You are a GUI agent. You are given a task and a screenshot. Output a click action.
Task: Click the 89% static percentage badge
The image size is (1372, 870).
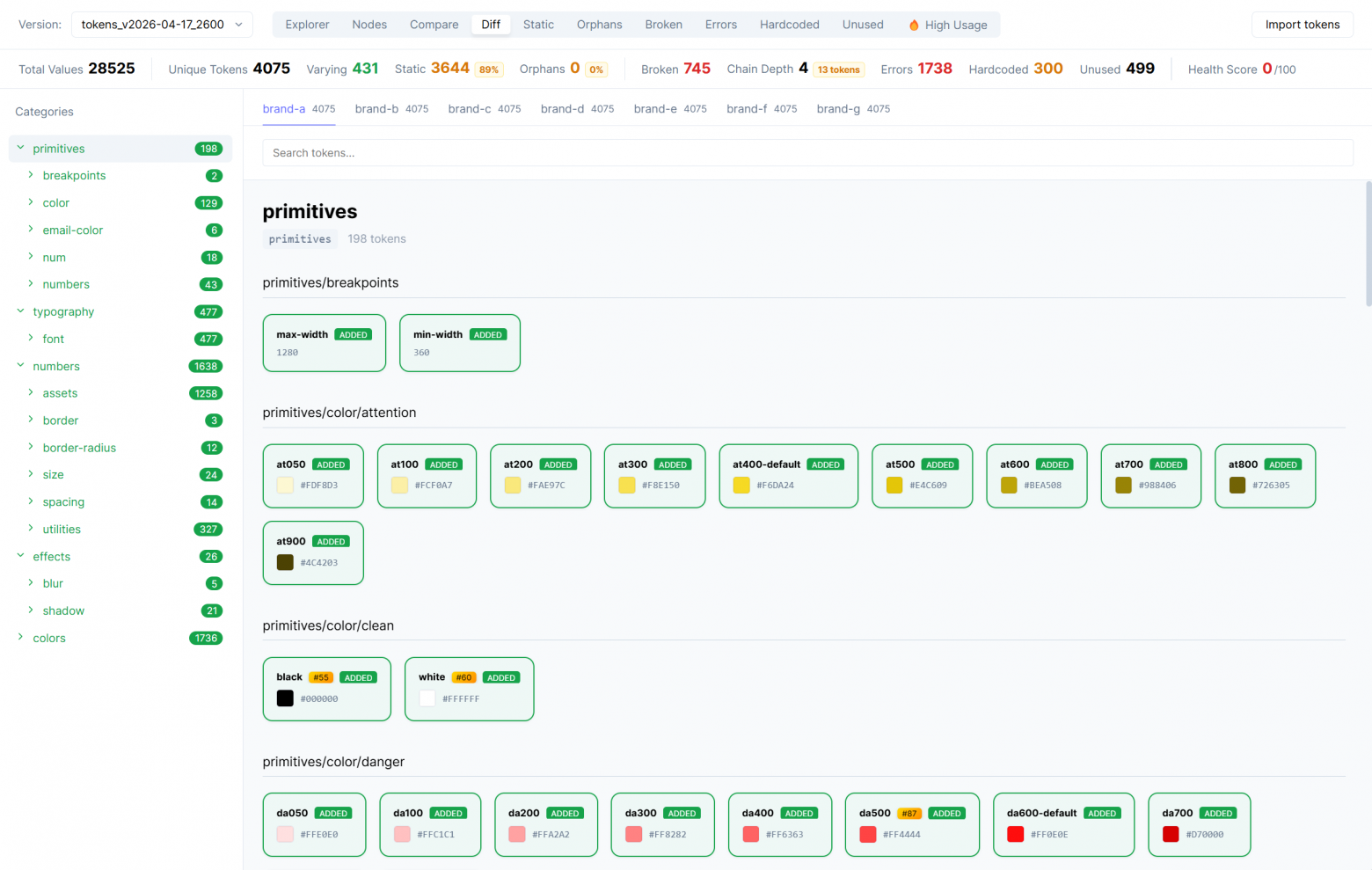coord(489,69)
